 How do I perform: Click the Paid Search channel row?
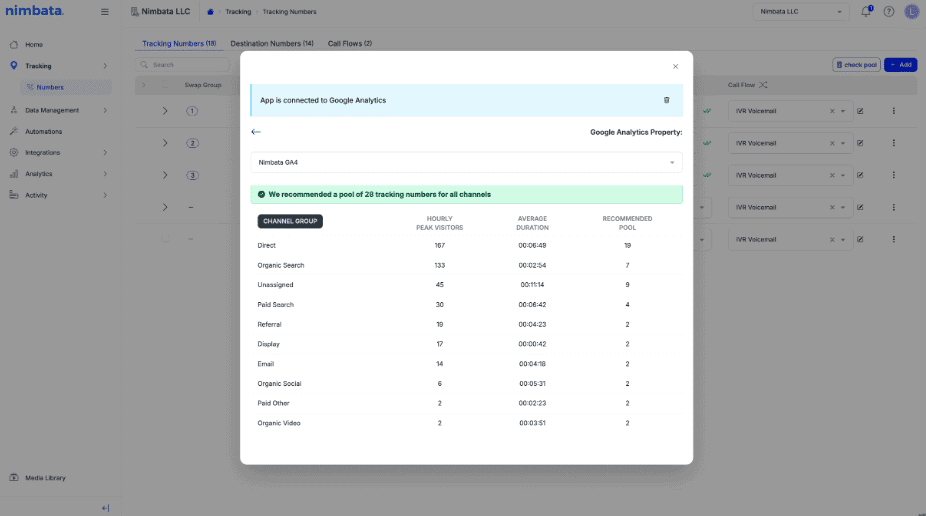click(x=467, y=305)
